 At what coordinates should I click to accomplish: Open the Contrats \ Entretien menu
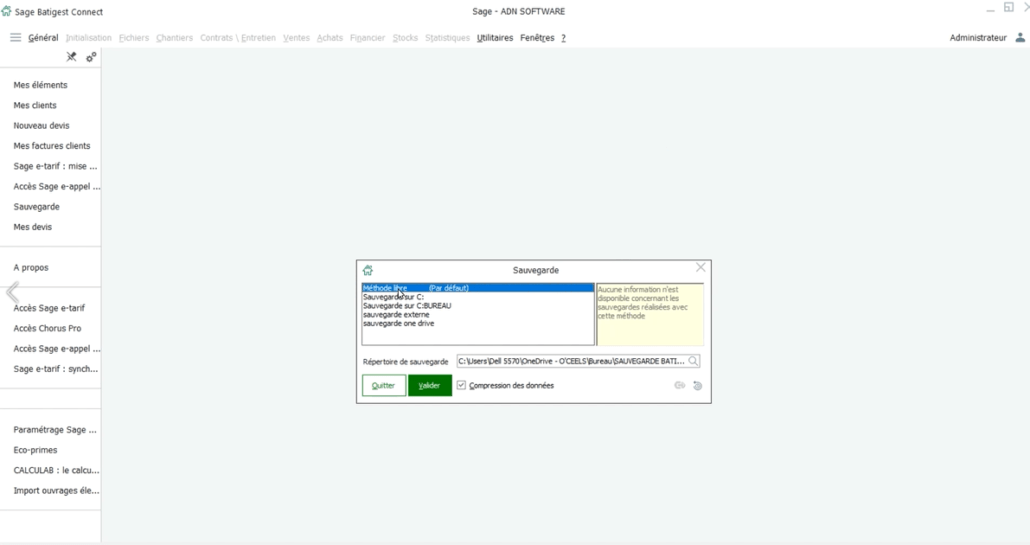[238, 37]
